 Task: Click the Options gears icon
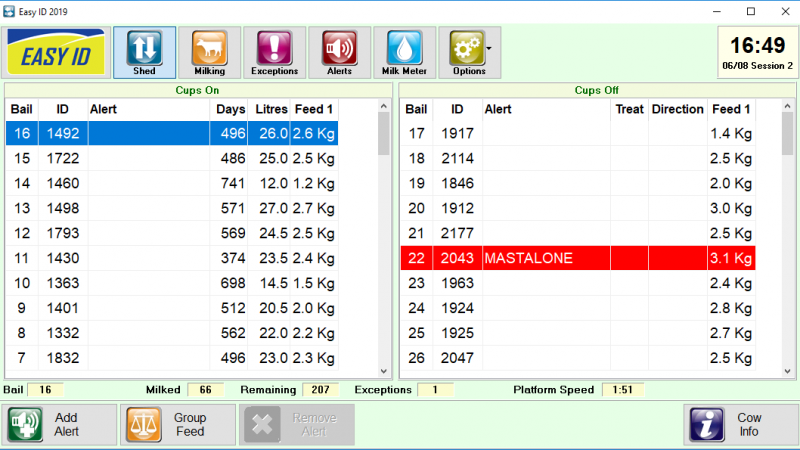click(465, 52)
